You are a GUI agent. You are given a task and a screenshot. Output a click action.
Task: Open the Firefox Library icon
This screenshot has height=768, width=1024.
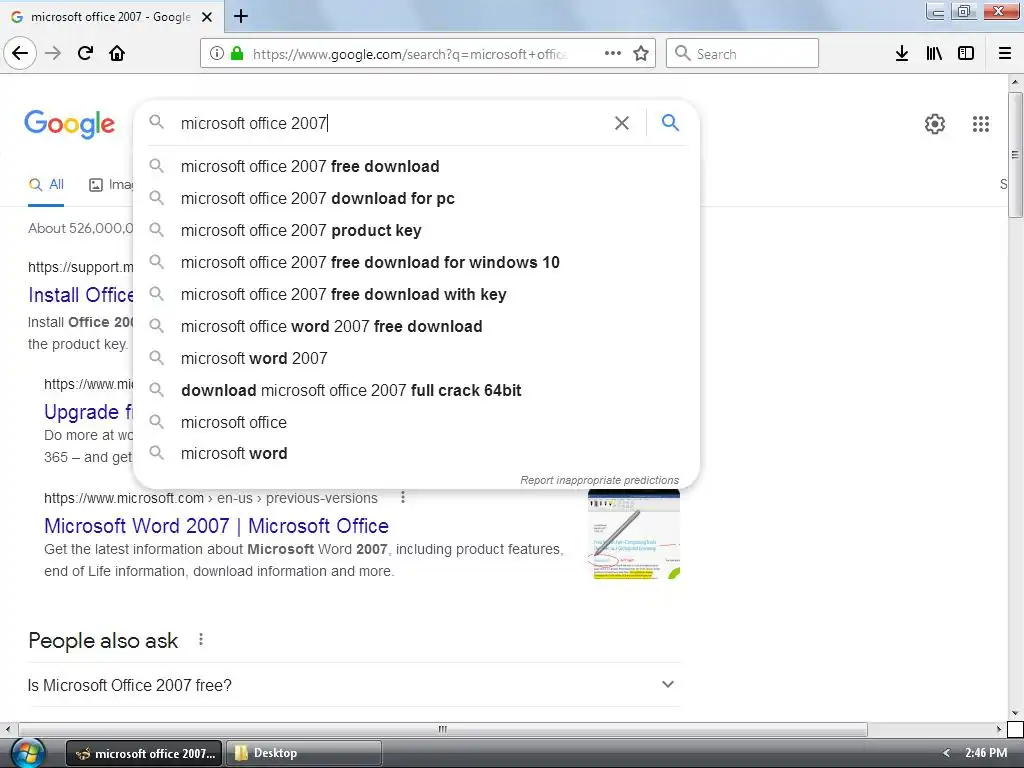click(934, 53)
